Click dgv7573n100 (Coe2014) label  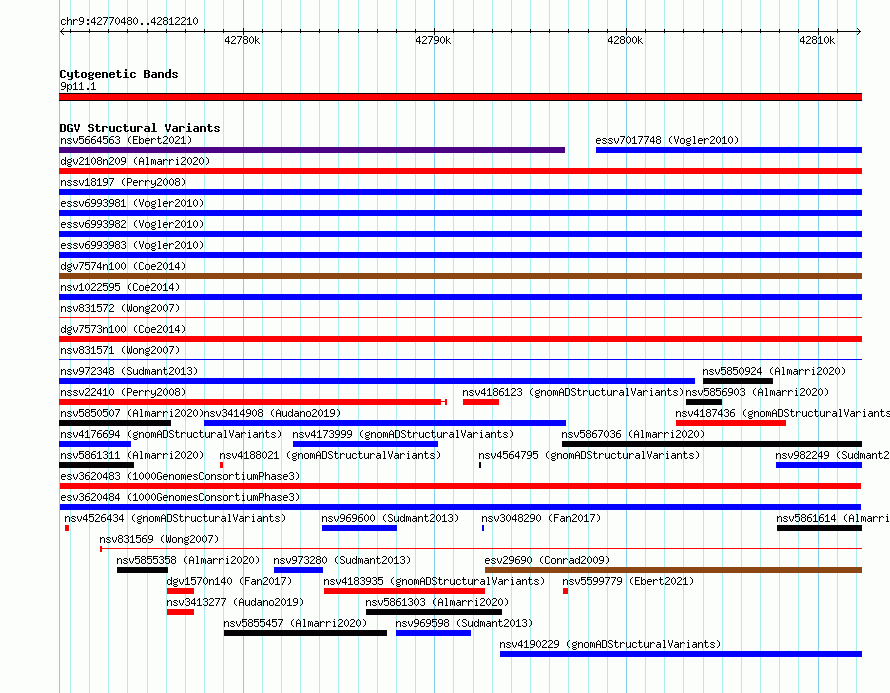pos(123,329)
